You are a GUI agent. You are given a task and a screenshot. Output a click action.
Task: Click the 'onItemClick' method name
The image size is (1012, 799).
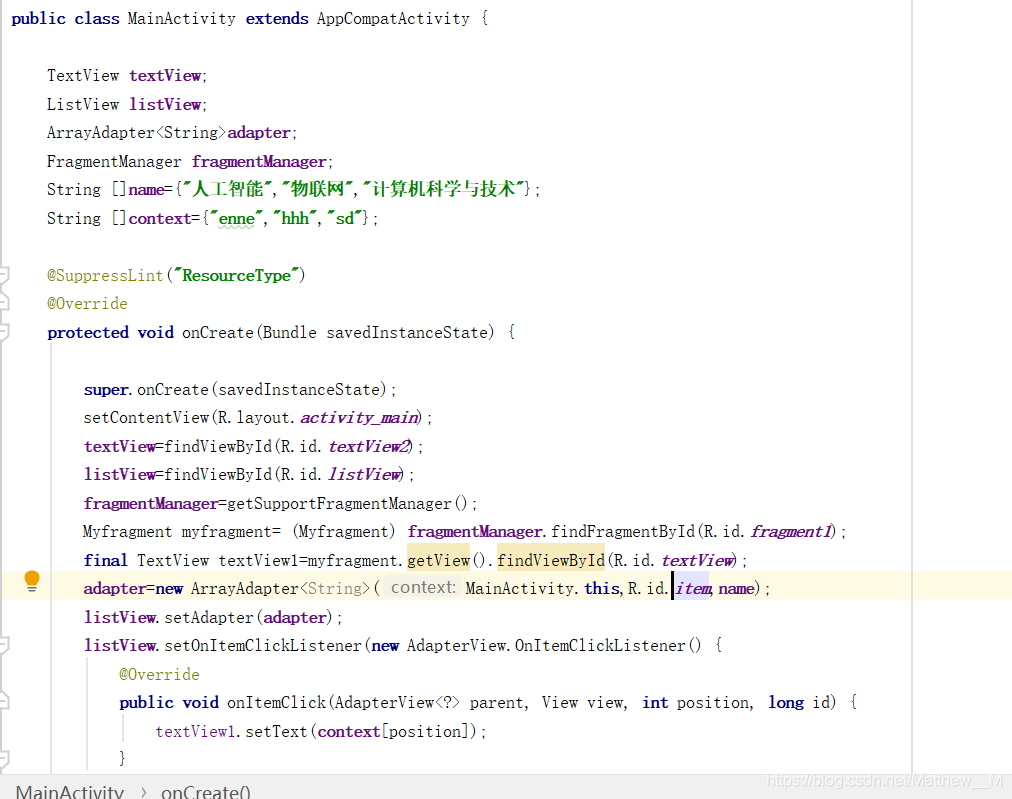[276, 702]
